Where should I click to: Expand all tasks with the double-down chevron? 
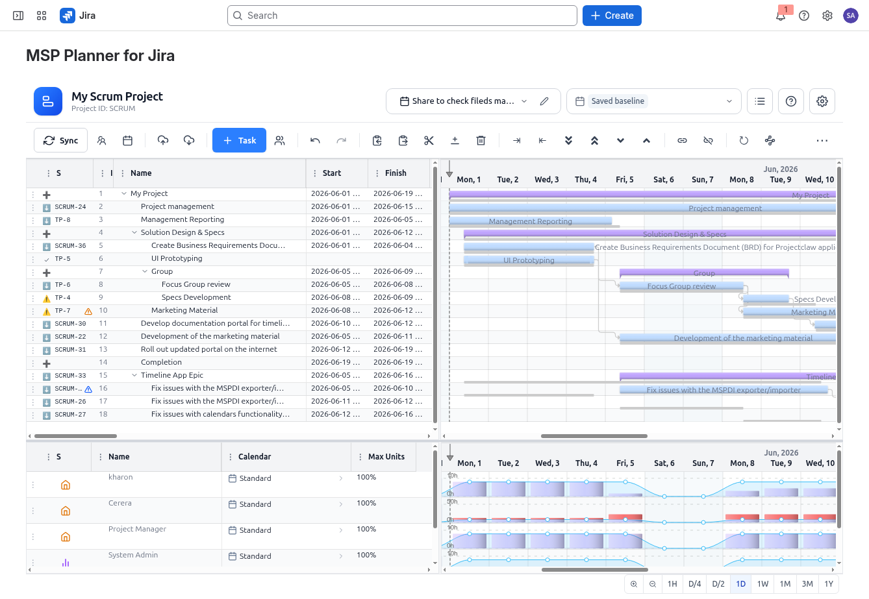[569, 141]
